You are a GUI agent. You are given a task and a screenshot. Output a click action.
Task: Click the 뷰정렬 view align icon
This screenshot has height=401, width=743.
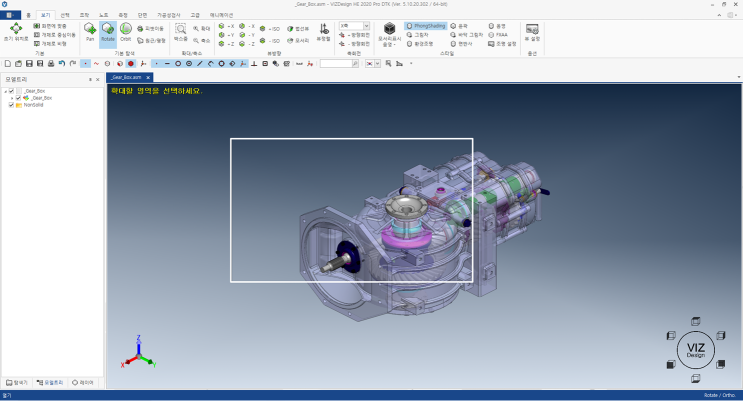click(323, 32)
